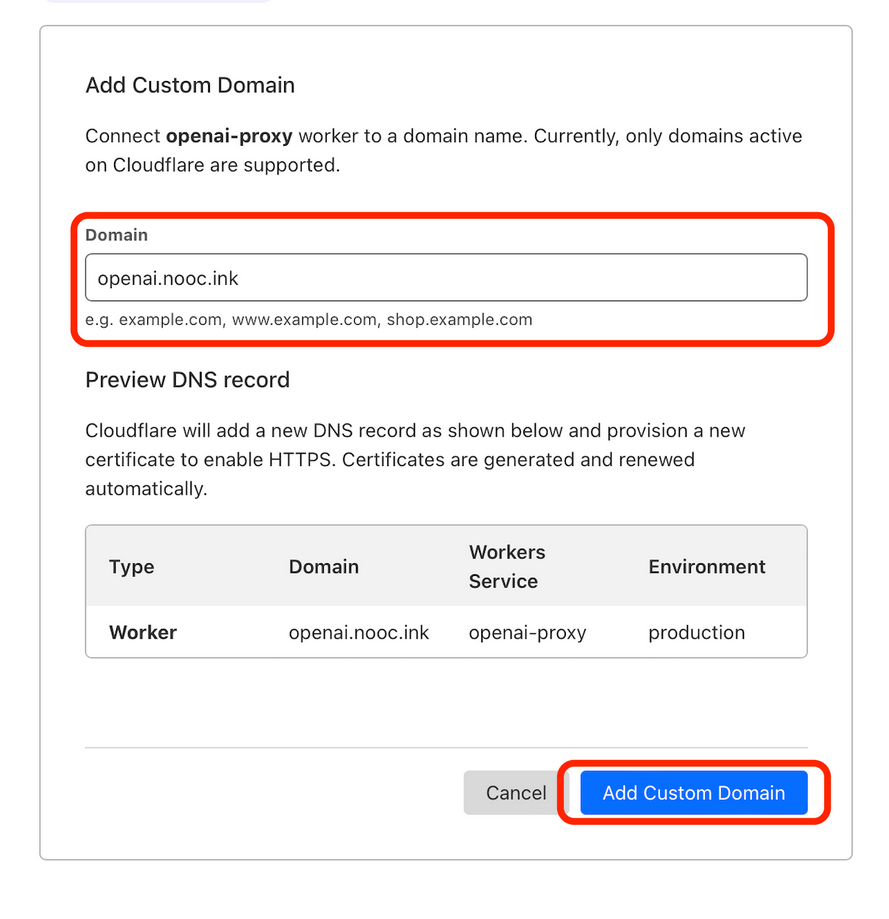Click the Type column header
Viewport: 889px width, 919px height.
(x=131, y=567)
